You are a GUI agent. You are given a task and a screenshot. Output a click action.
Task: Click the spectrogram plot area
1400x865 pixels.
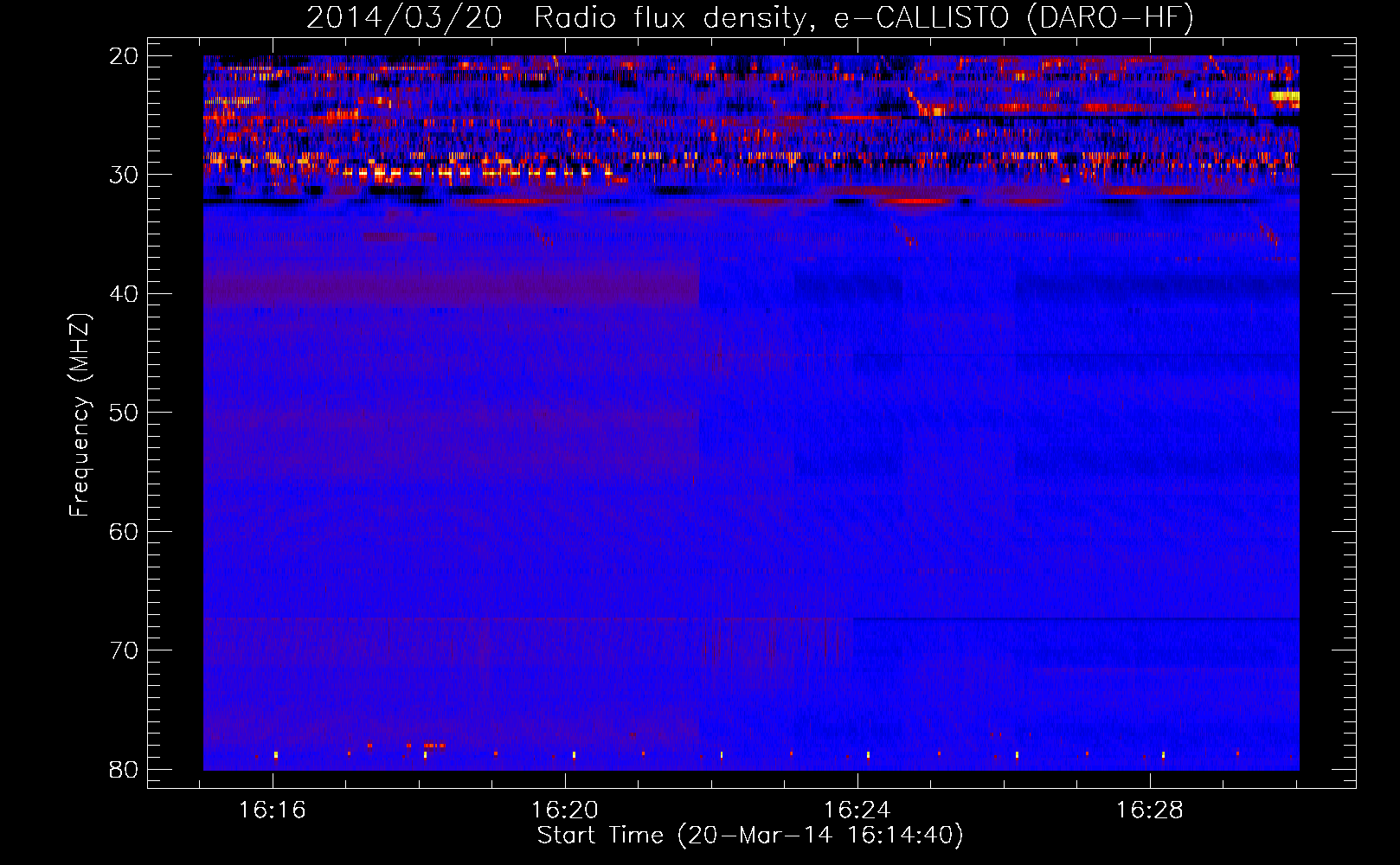[751, 413]
